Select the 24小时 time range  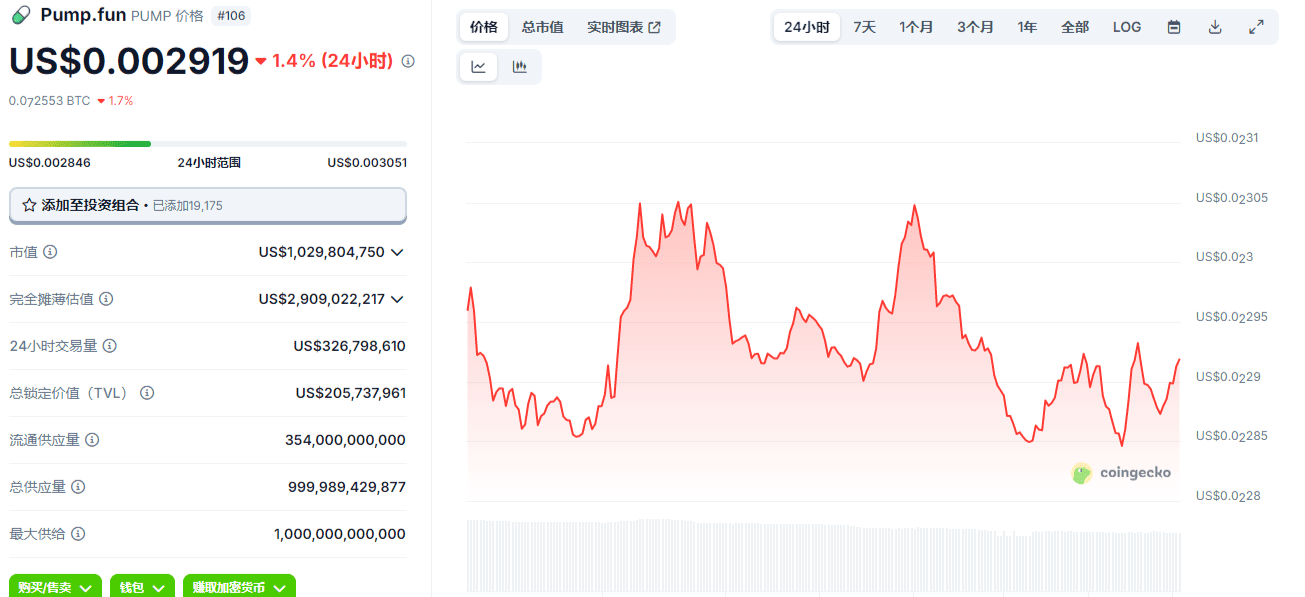coord(807,27)
